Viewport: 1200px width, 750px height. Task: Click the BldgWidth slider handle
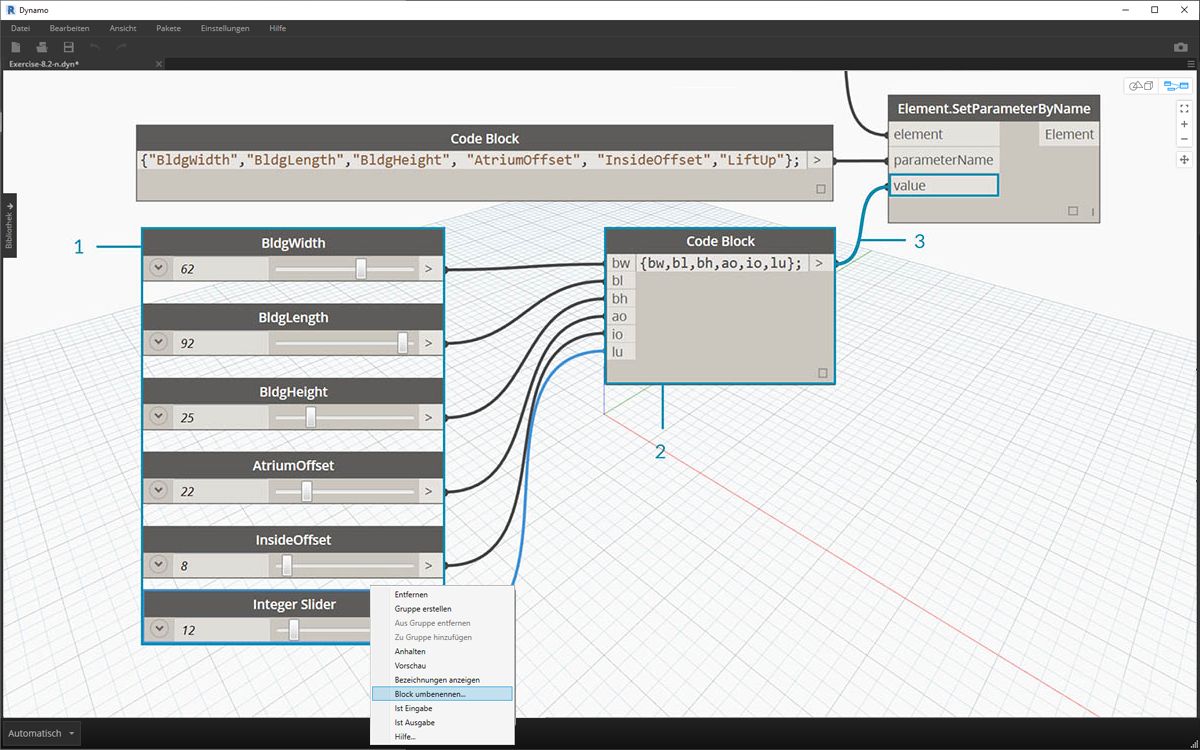point(361,268)
